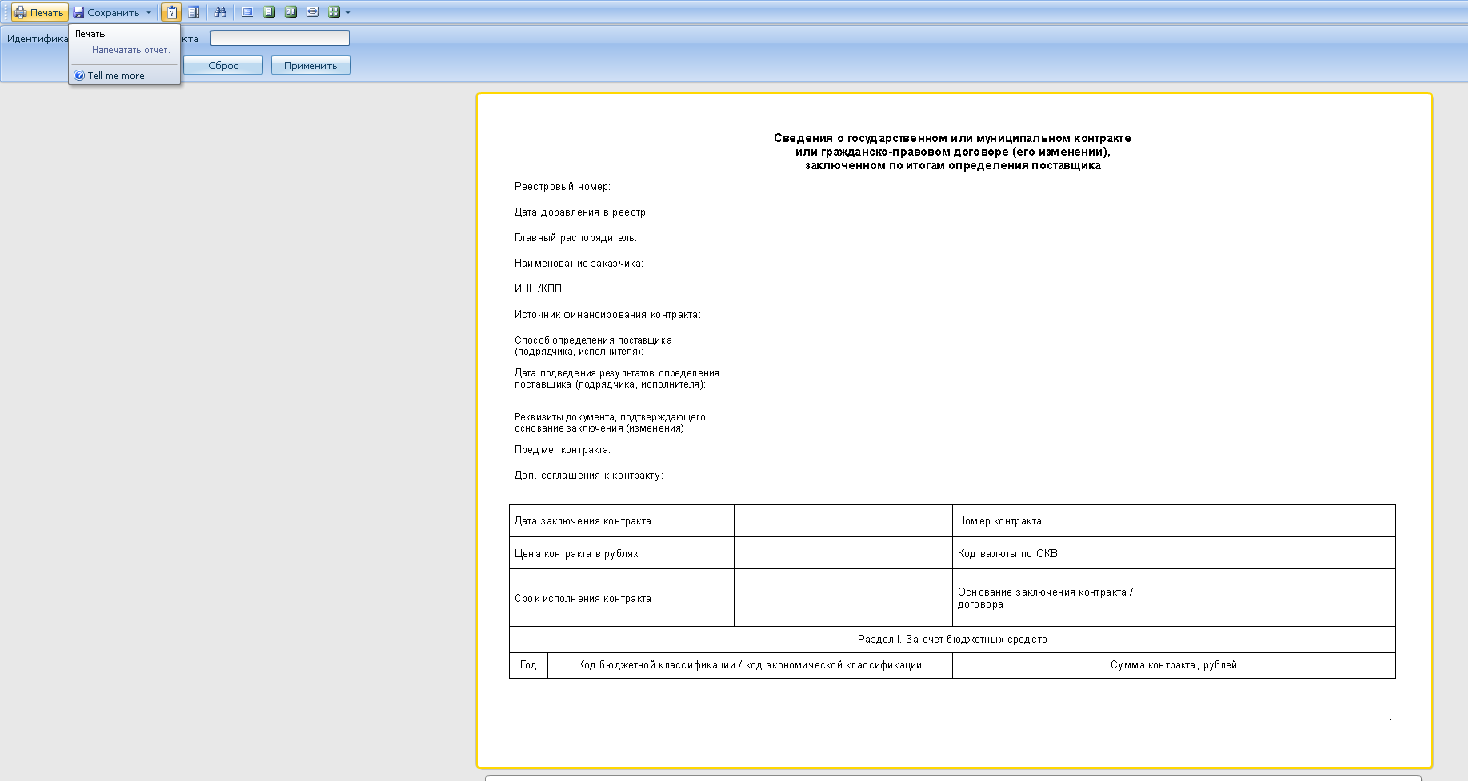Screen dimensions: 1468x781
Task: Select the page width view icon
Action: click(x=313, y=12)
